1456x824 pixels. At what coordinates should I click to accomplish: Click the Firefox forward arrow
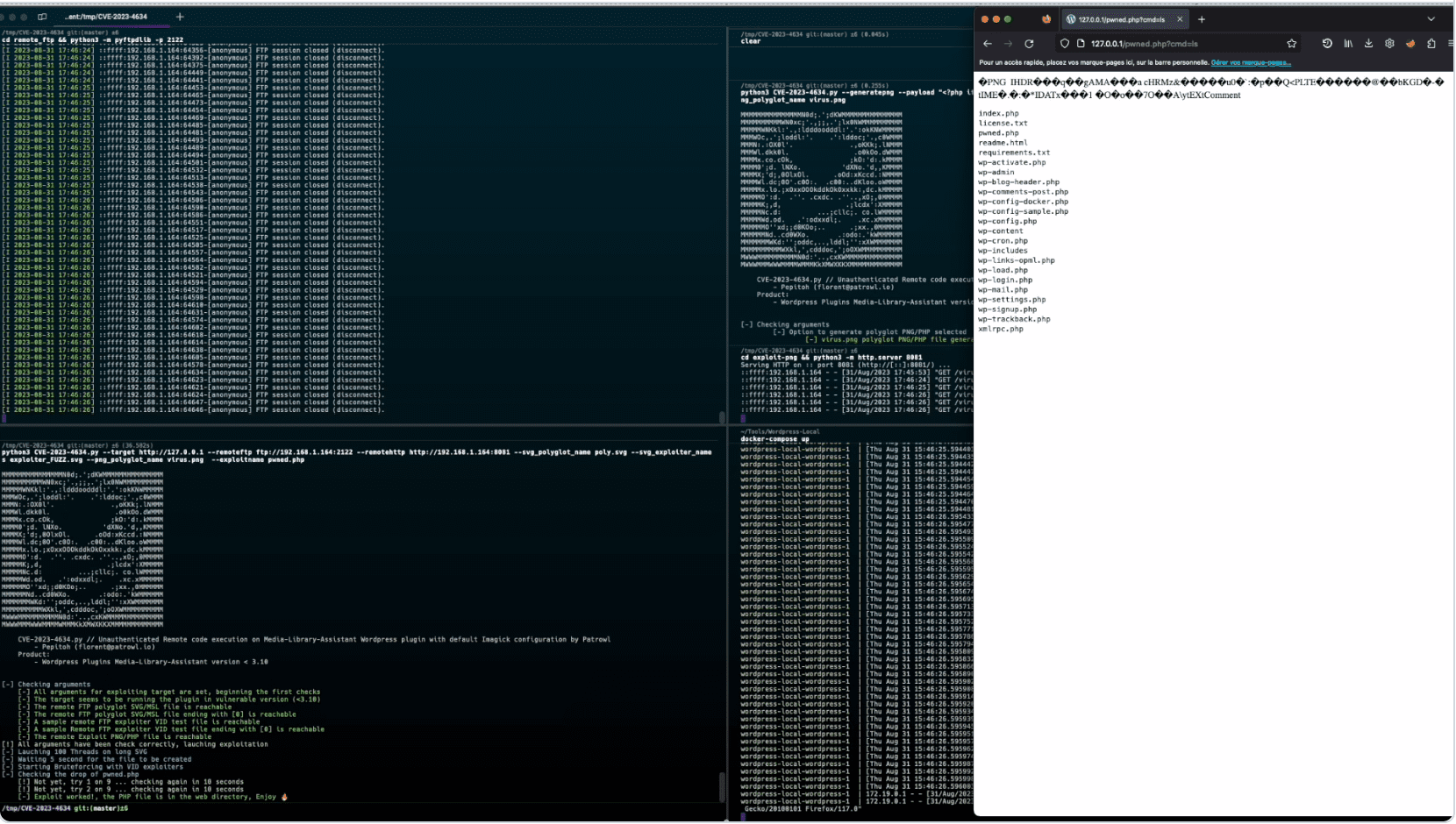coord(1008,43)
